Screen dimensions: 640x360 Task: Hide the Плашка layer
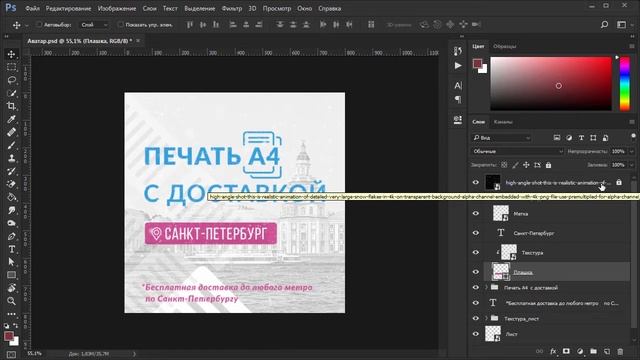tap(476, 272)
